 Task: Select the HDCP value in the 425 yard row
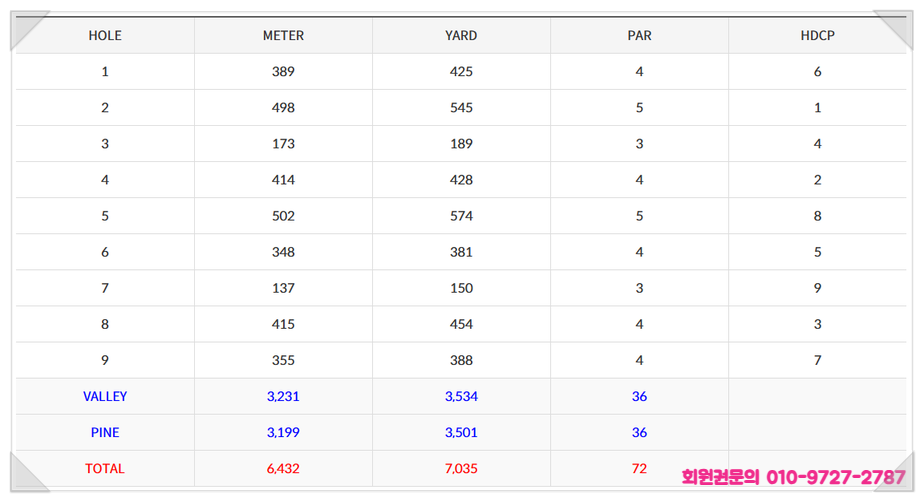pyautogui.click(x=817, y=71)
